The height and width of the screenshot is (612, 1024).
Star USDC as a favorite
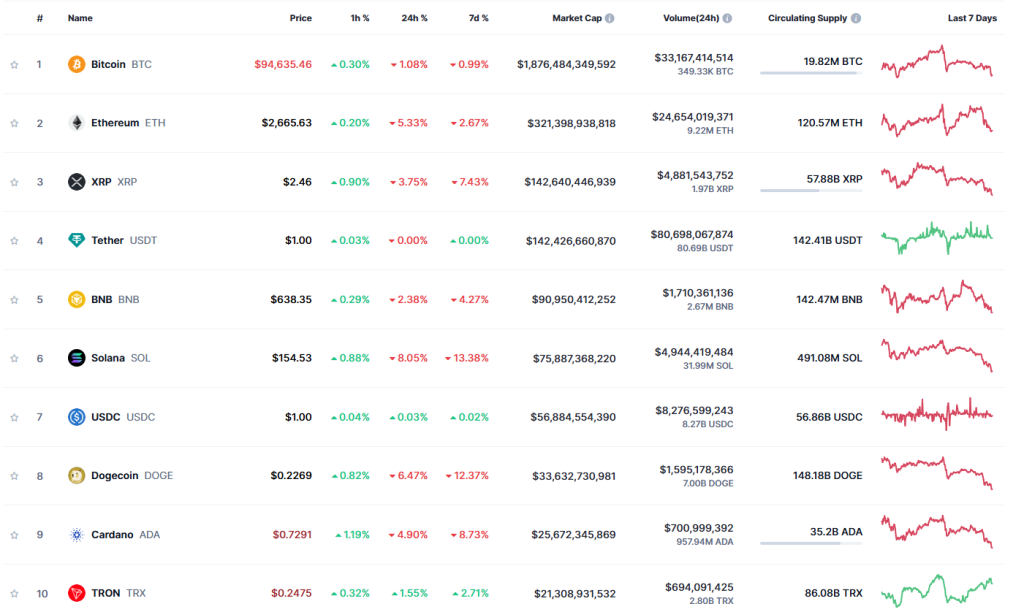click(x=14, y=417)
